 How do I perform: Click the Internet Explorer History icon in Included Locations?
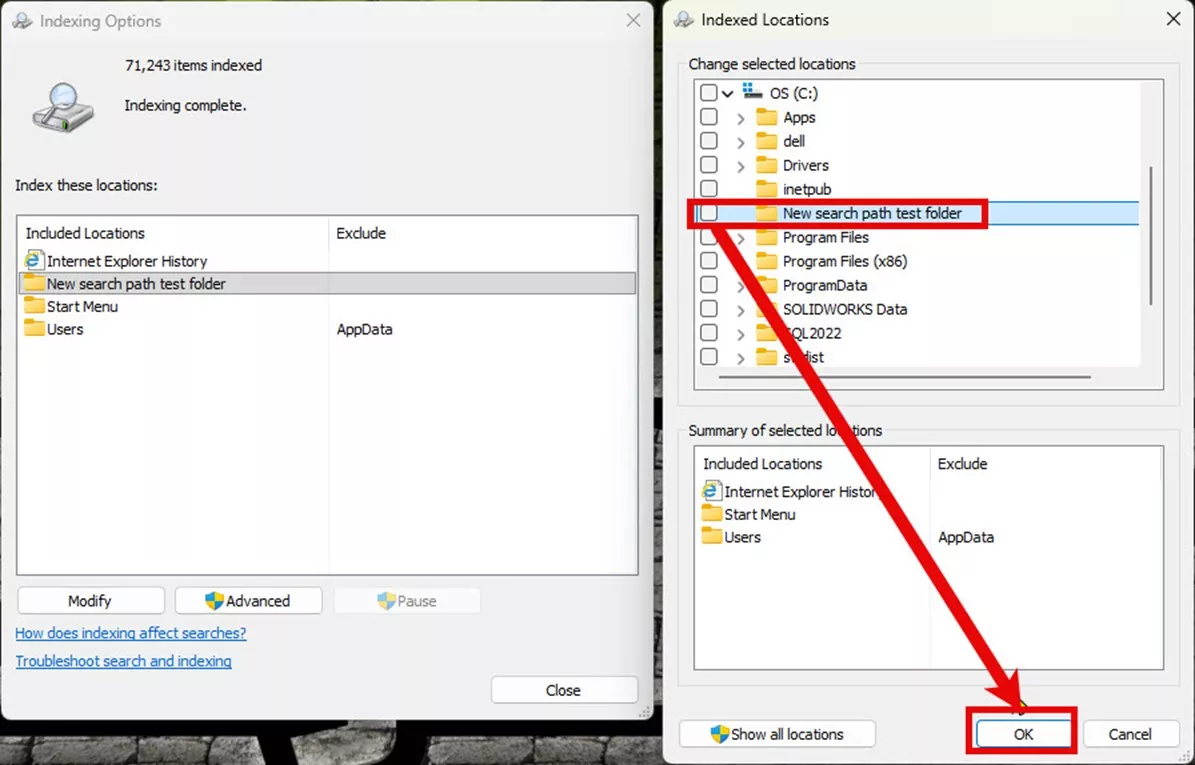33,261
